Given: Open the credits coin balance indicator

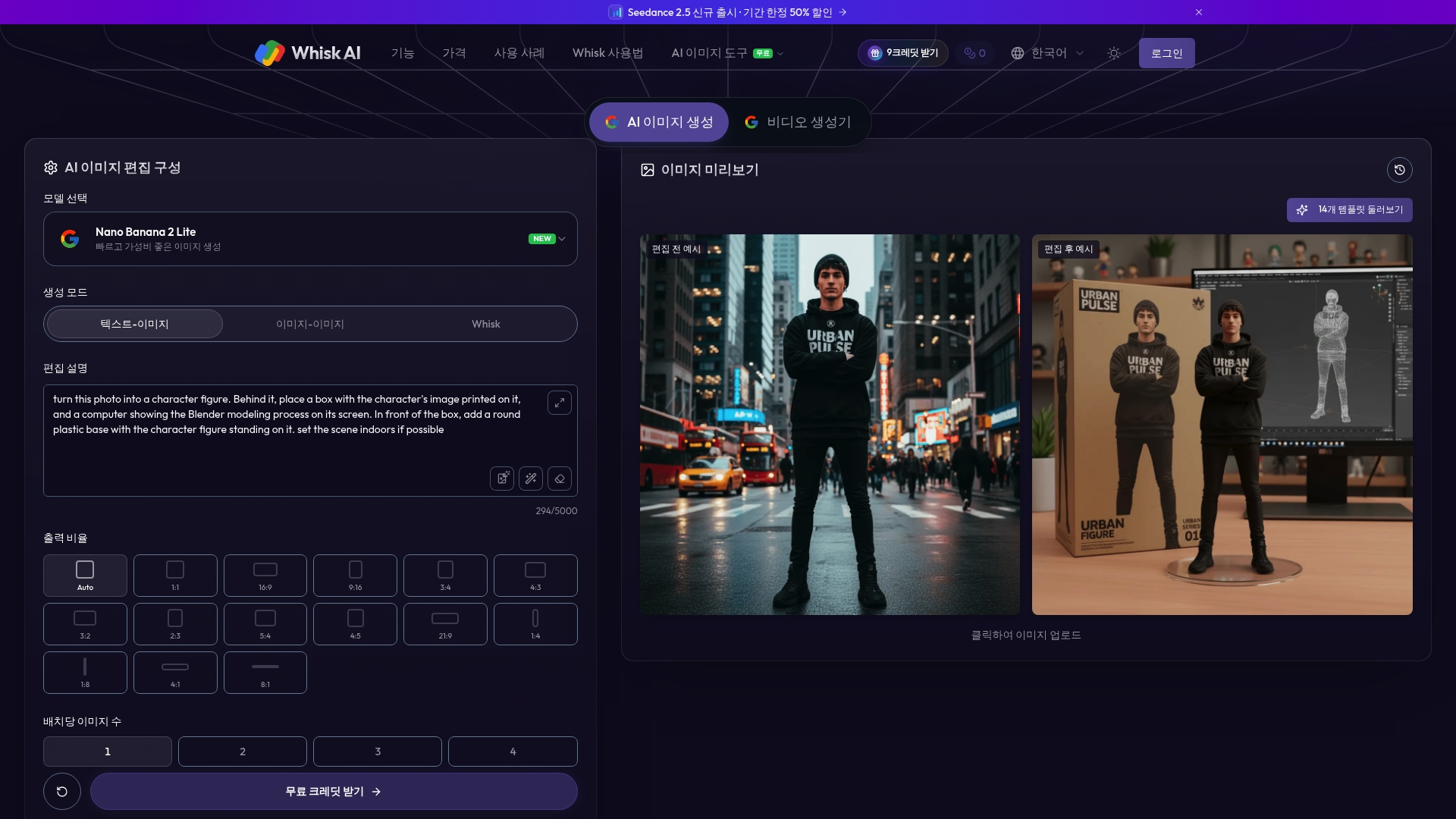Looking at the screenshot, I should [974, 53].
